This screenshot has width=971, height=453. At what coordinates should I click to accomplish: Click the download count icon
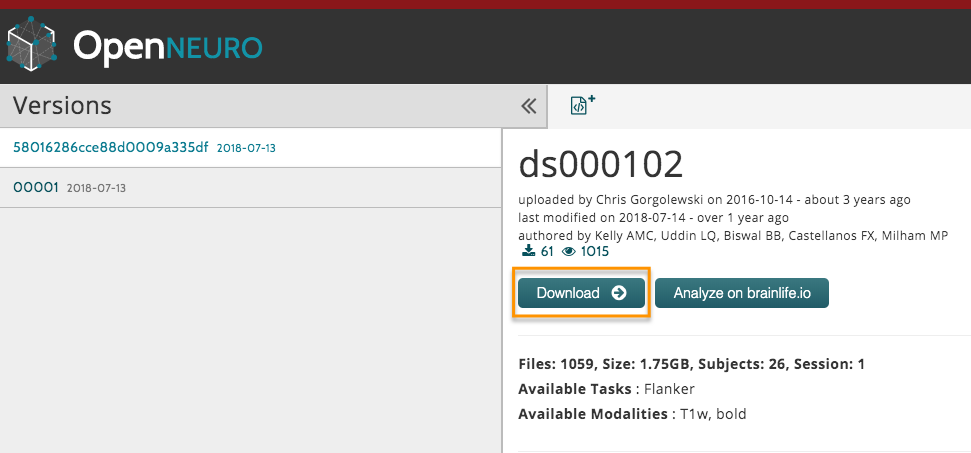click(528, 251)
